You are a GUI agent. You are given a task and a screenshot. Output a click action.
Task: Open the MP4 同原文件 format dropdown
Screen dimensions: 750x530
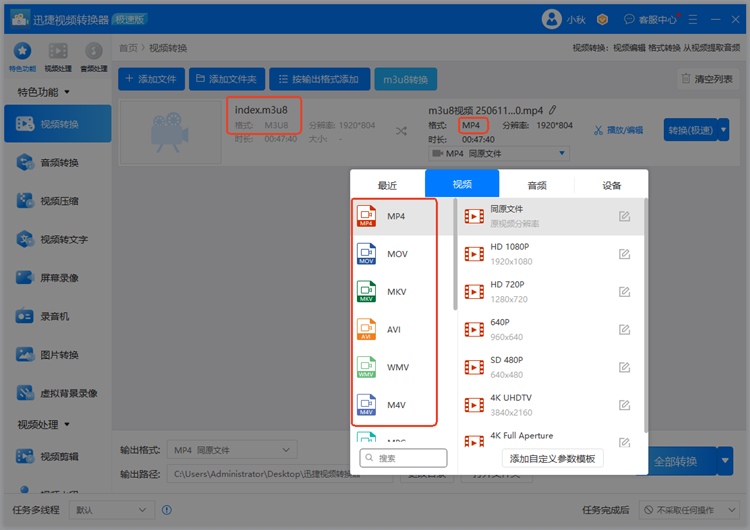[499, 154]
